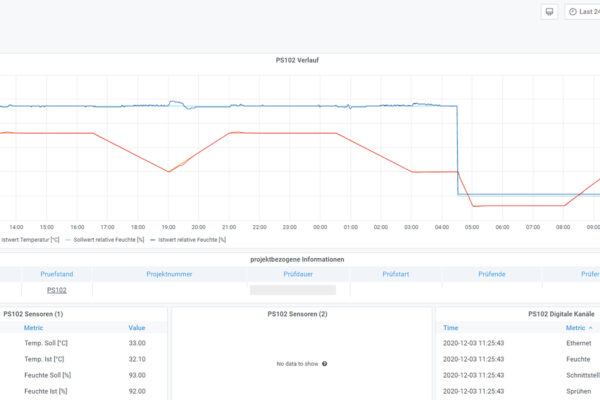Sort by Pruefstand column header
The height and width of the screenshot is (400, 600).
[x=57, y=274]
